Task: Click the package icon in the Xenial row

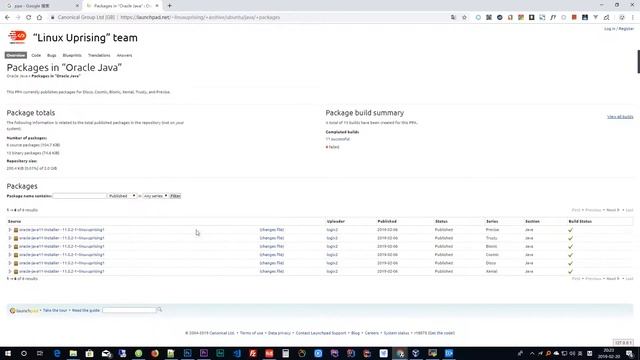Action: (16, 271)
